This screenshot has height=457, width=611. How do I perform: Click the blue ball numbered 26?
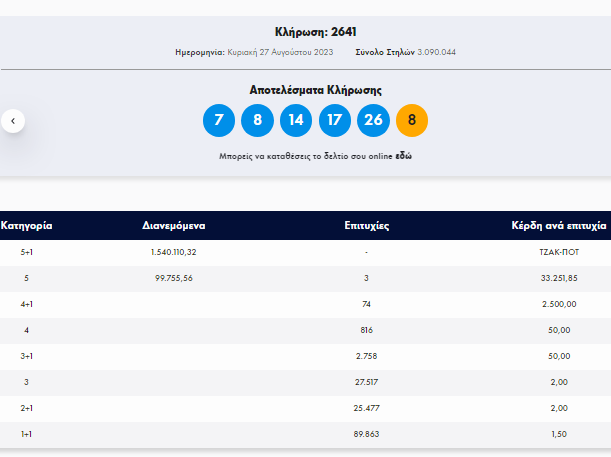click(373, 120)
